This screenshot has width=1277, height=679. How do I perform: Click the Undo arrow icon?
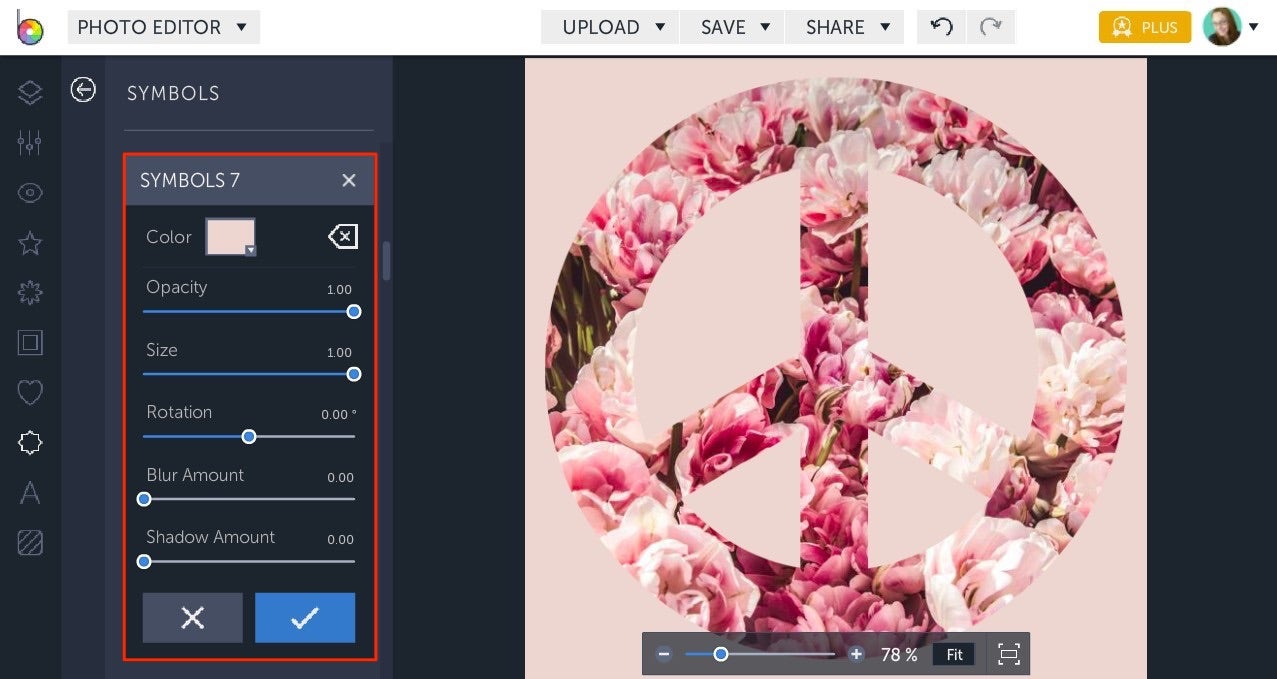939,27
